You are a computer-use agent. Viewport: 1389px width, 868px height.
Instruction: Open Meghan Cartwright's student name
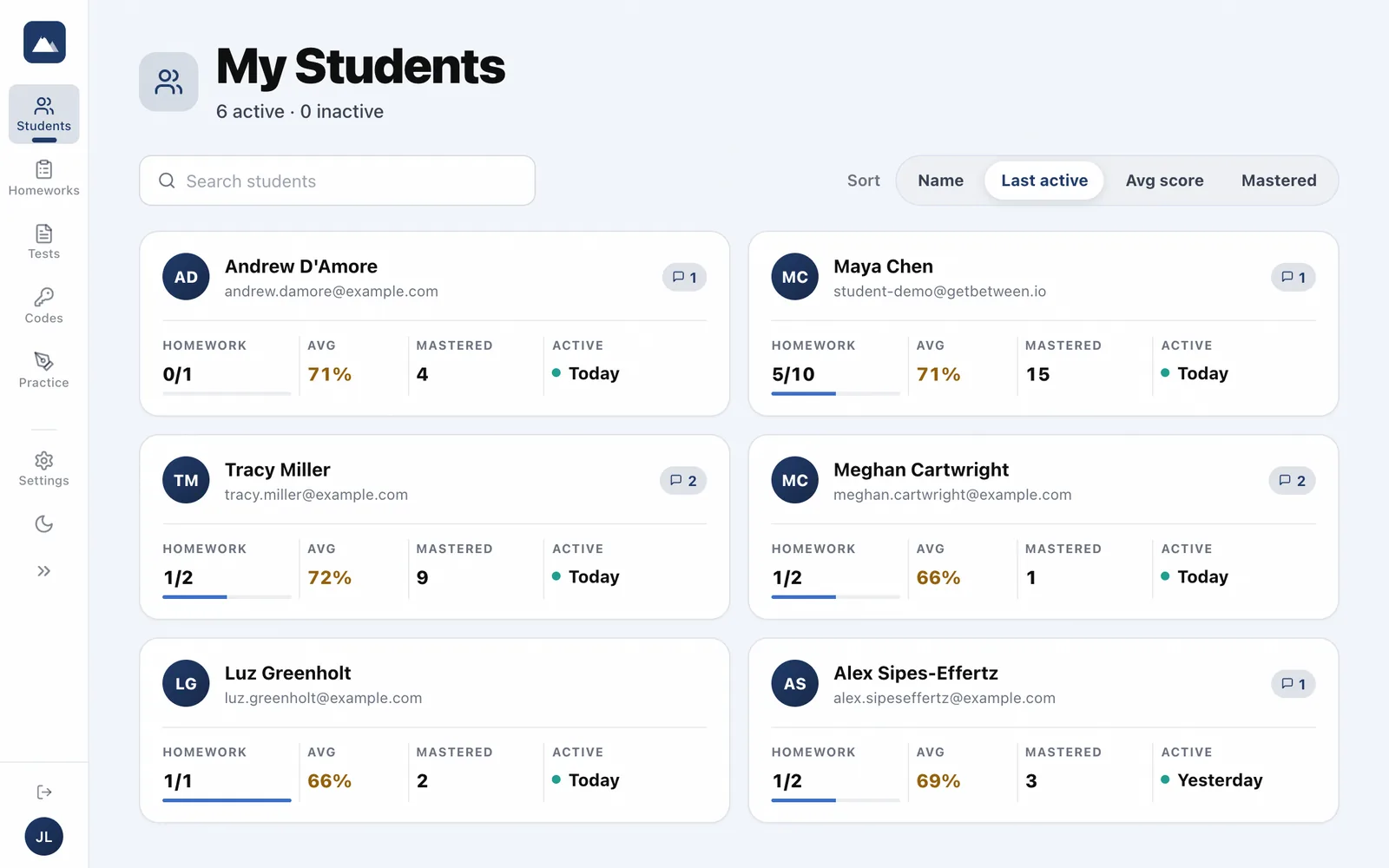(x=921, y=470)
